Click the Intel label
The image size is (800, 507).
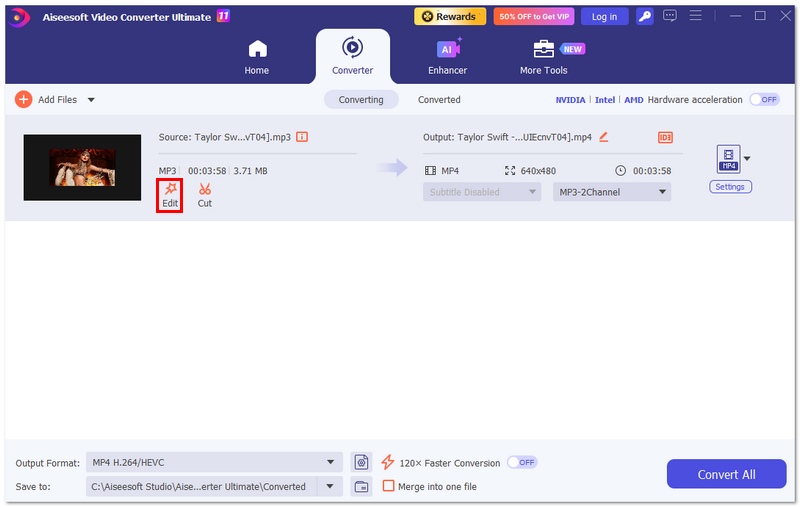[605, 99]
